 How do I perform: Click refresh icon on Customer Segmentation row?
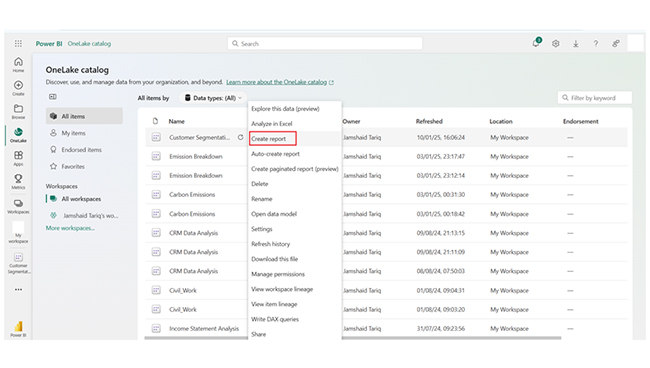(x=240, y=137)
